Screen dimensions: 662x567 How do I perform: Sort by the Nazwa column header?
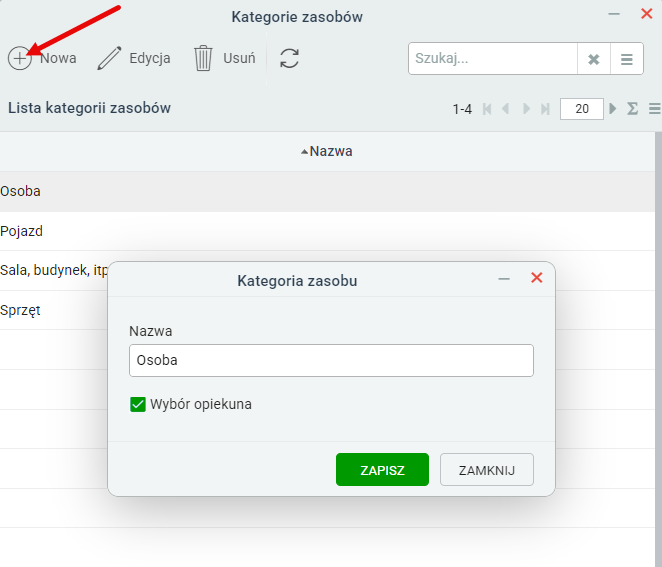(326, 151)
